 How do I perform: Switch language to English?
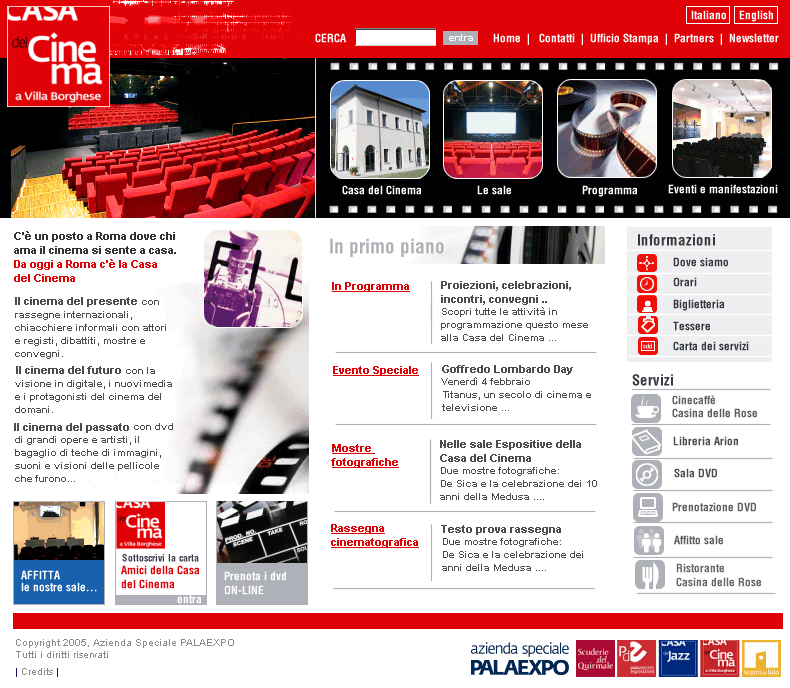[756, 15]
